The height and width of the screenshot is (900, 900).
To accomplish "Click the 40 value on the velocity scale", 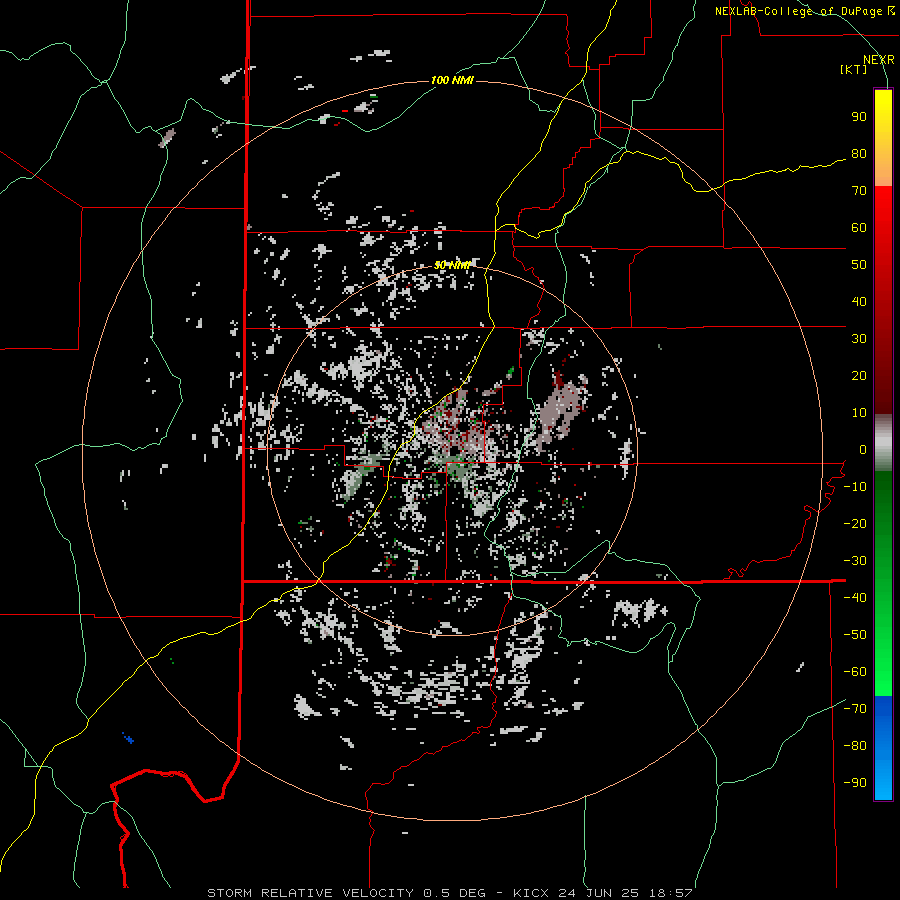I will tap(859, 302).
